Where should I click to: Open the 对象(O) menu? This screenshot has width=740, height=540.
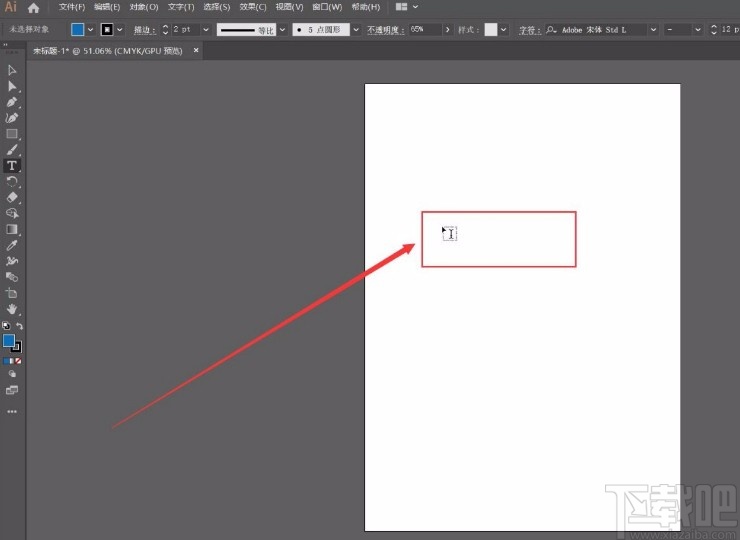tap(144, 7)
